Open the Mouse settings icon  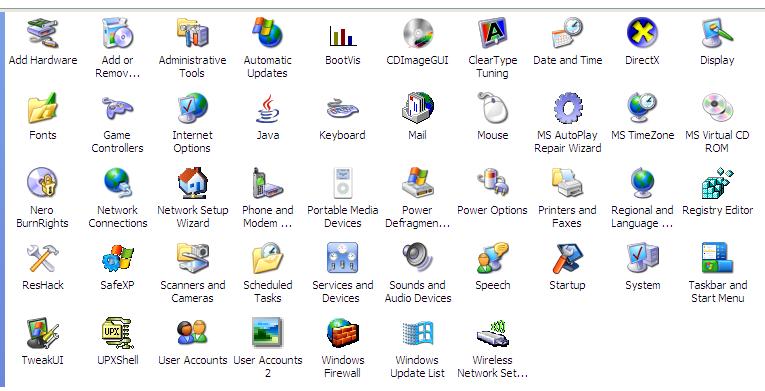pos(492,108)
